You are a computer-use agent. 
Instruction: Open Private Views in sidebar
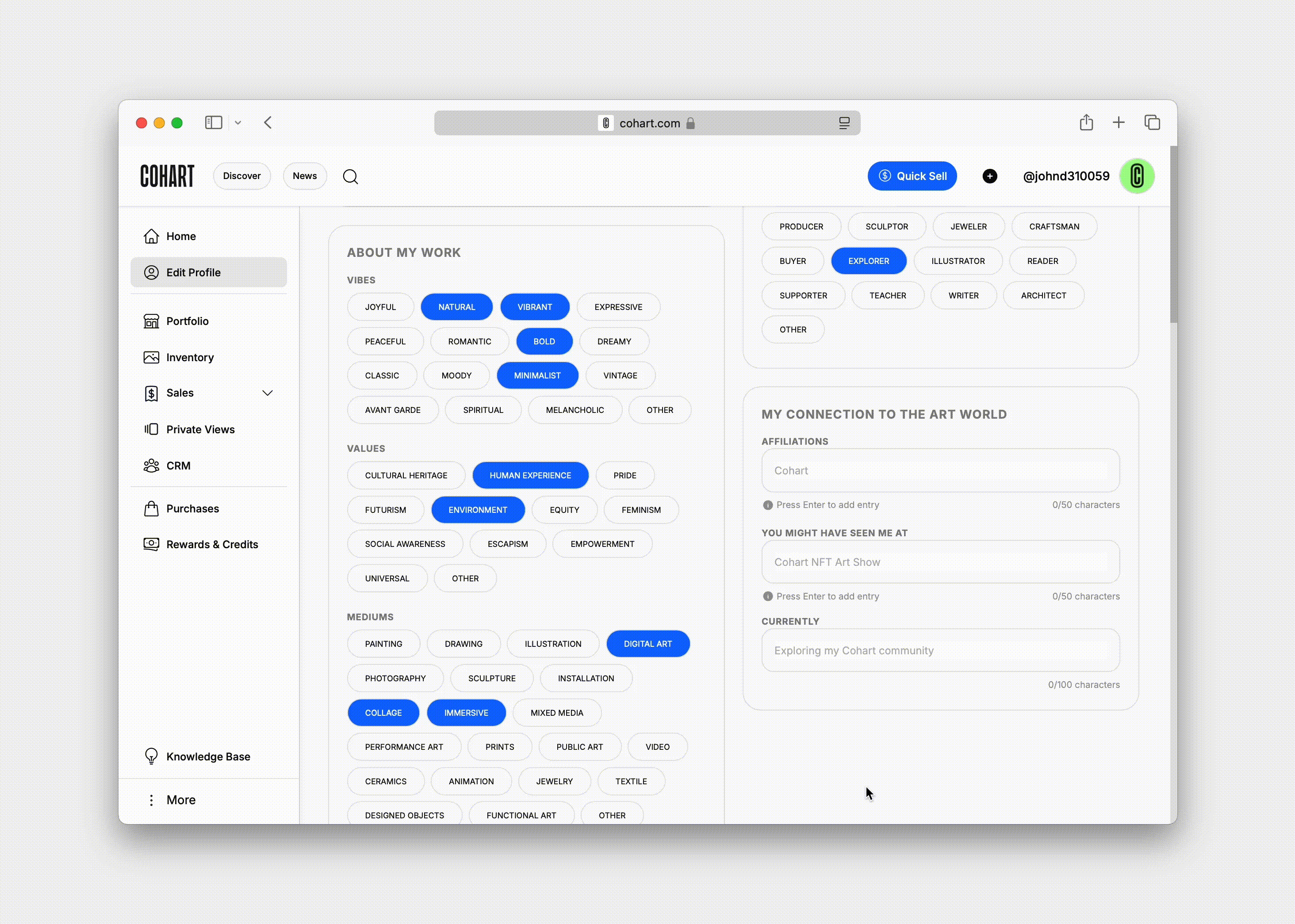[209, 429]
